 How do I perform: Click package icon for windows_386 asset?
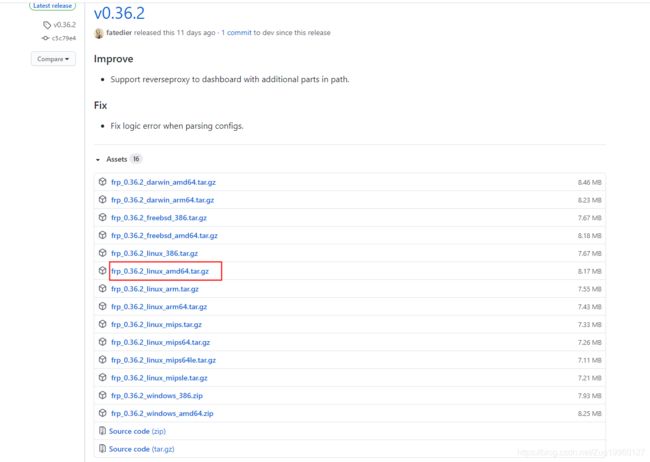point(102,396)
